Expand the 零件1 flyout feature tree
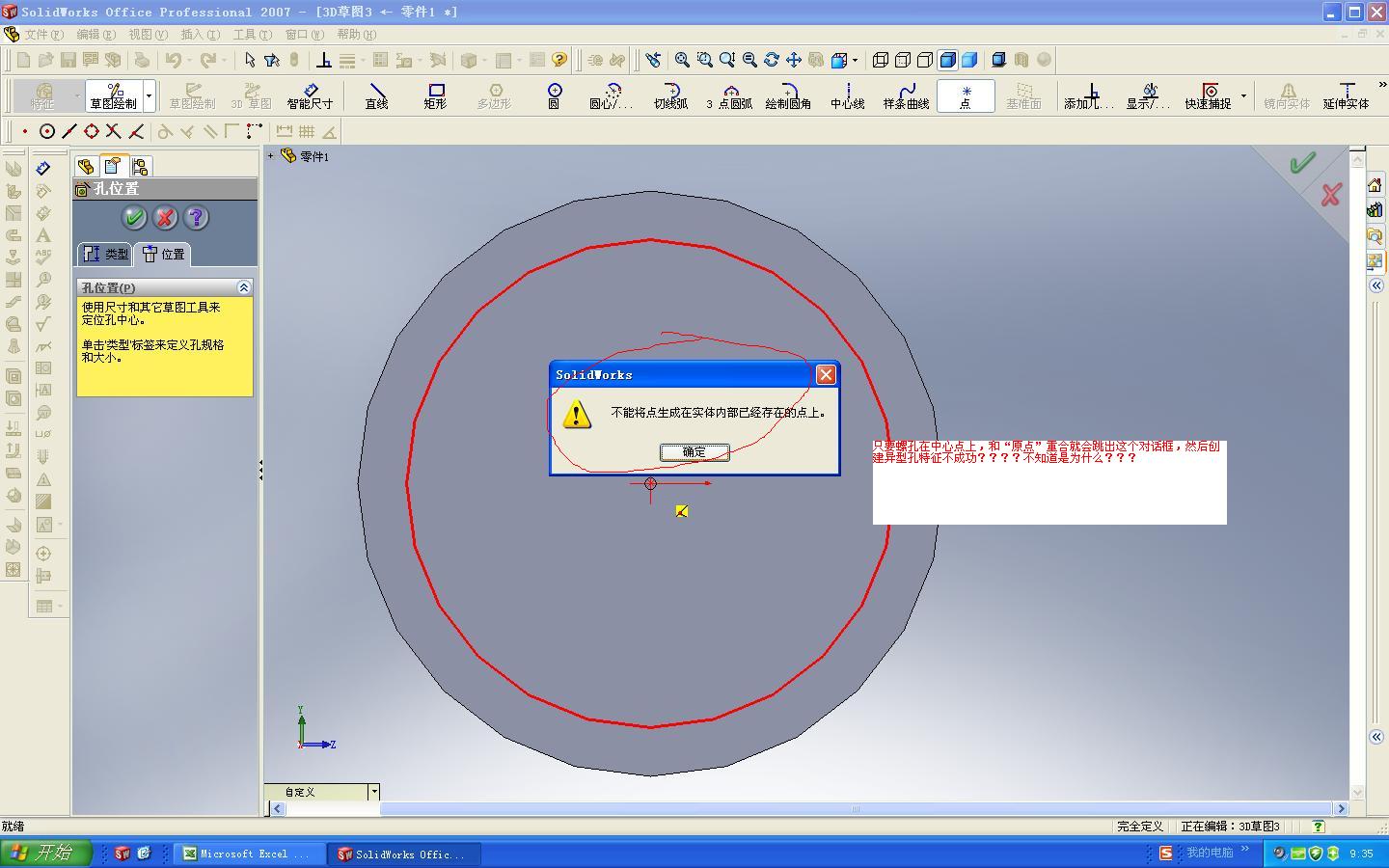The width and height of the screenshot is (1389, 868). 271,155
